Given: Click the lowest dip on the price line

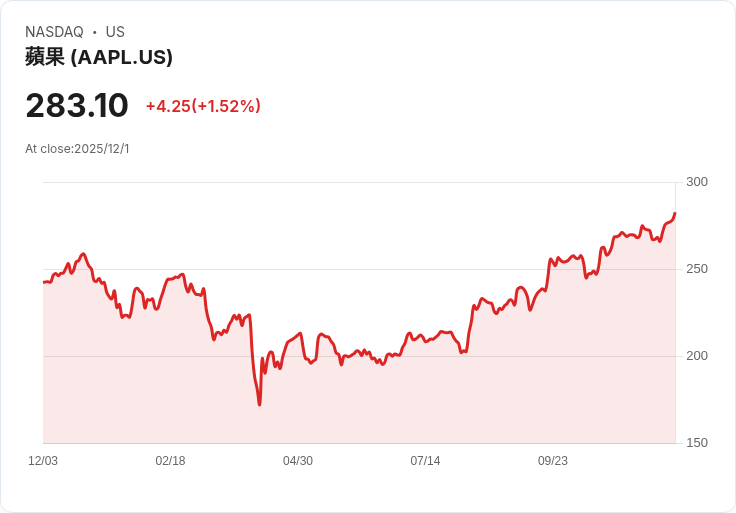Looking at the screenshot, I should click(x=259, y=404).
